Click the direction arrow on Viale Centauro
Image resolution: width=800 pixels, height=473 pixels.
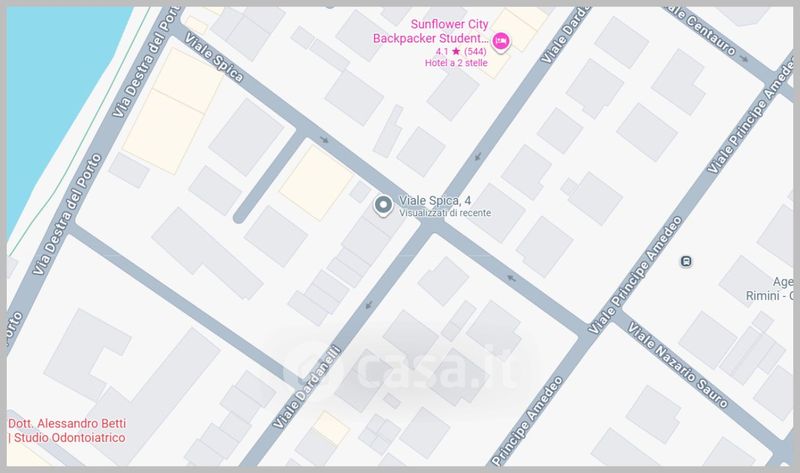point(744,59)
